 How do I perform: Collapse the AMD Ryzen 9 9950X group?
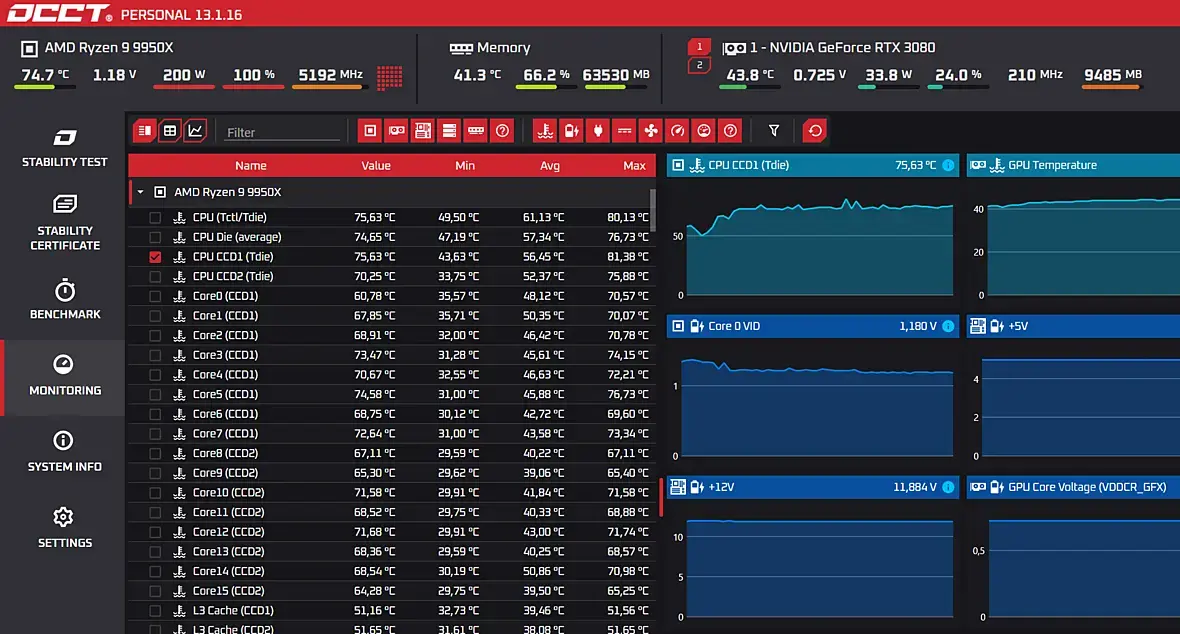(x=140, y=192)
